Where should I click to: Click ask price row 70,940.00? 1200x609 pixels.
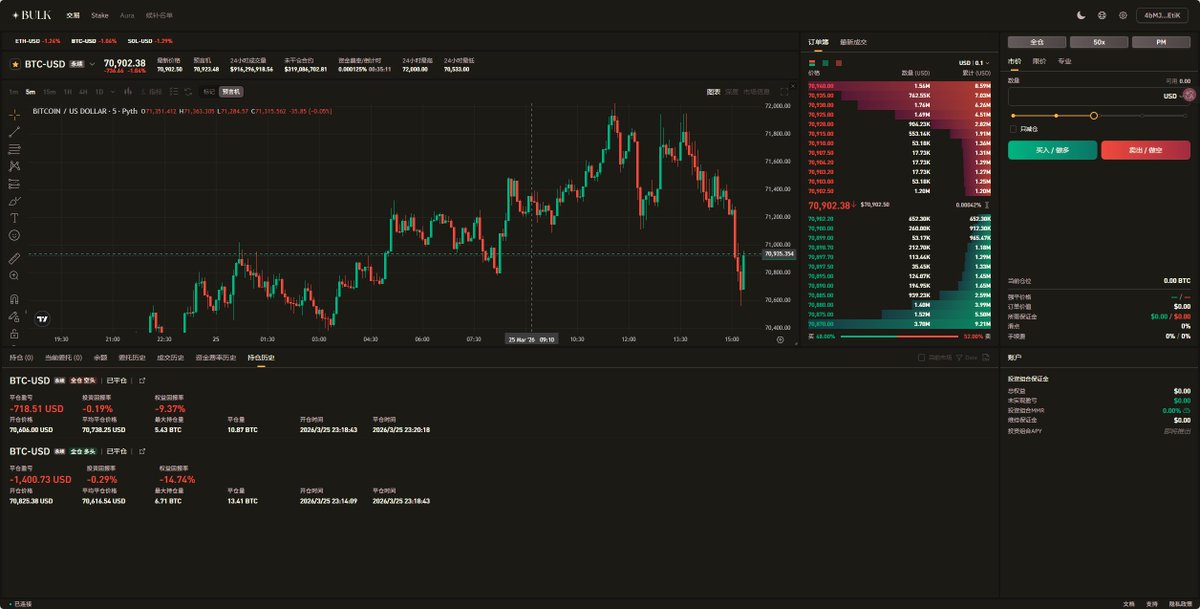tap(899, 86)
